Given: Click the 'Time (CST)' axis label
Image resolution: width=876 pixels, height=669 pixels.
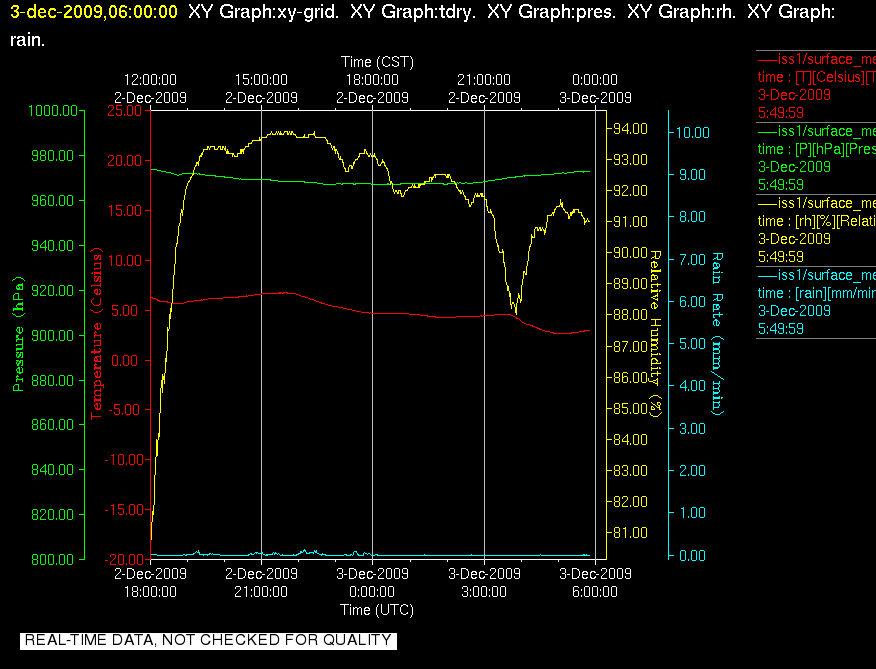Looking at the screenshot, I should point(377,62).
